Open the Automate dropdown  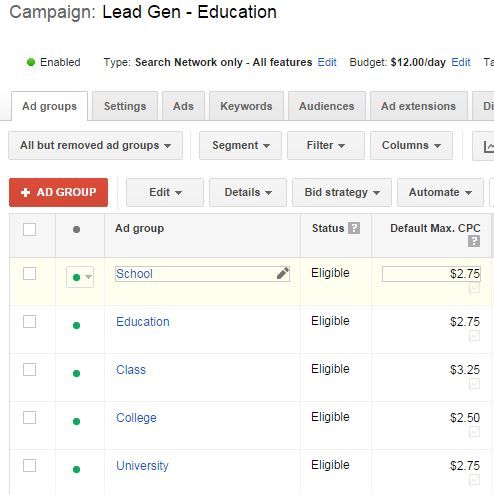440,192
